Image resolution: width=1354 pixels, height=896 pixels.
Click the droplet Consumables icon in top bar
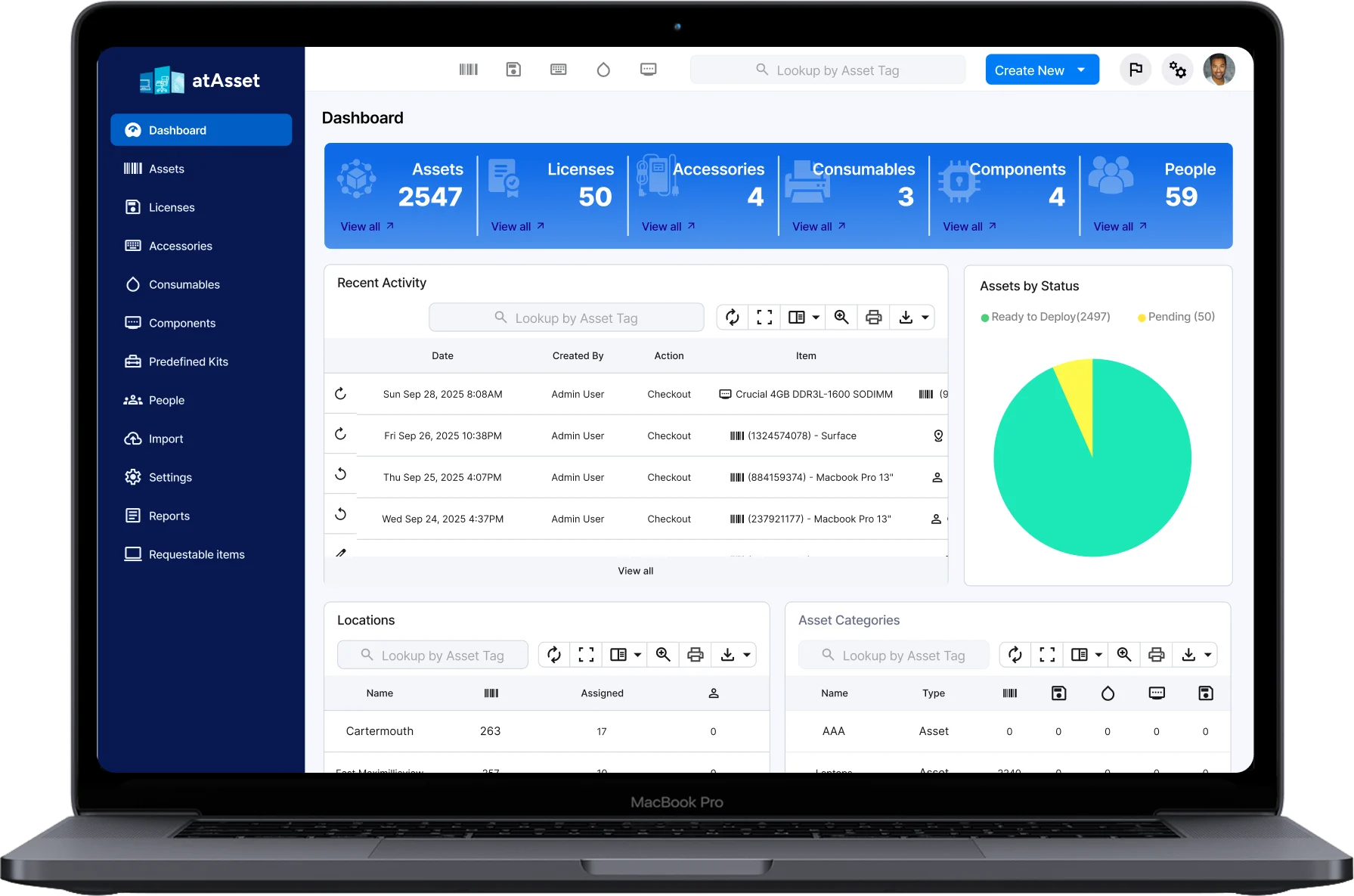point(604,69)
